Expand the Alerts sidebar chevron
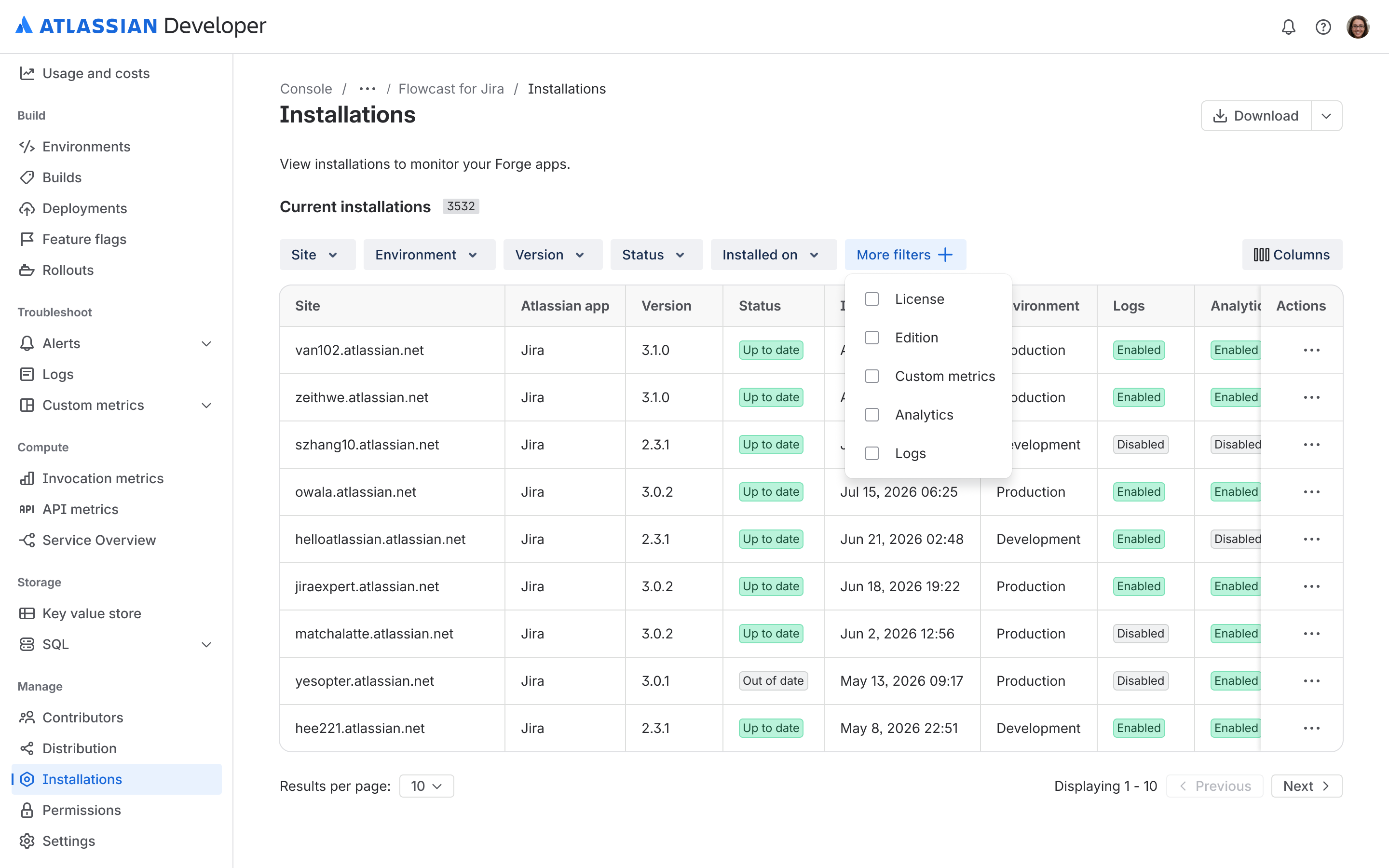Image resolution: width=1389 pixels, height=868 pixels. (206, 343)
